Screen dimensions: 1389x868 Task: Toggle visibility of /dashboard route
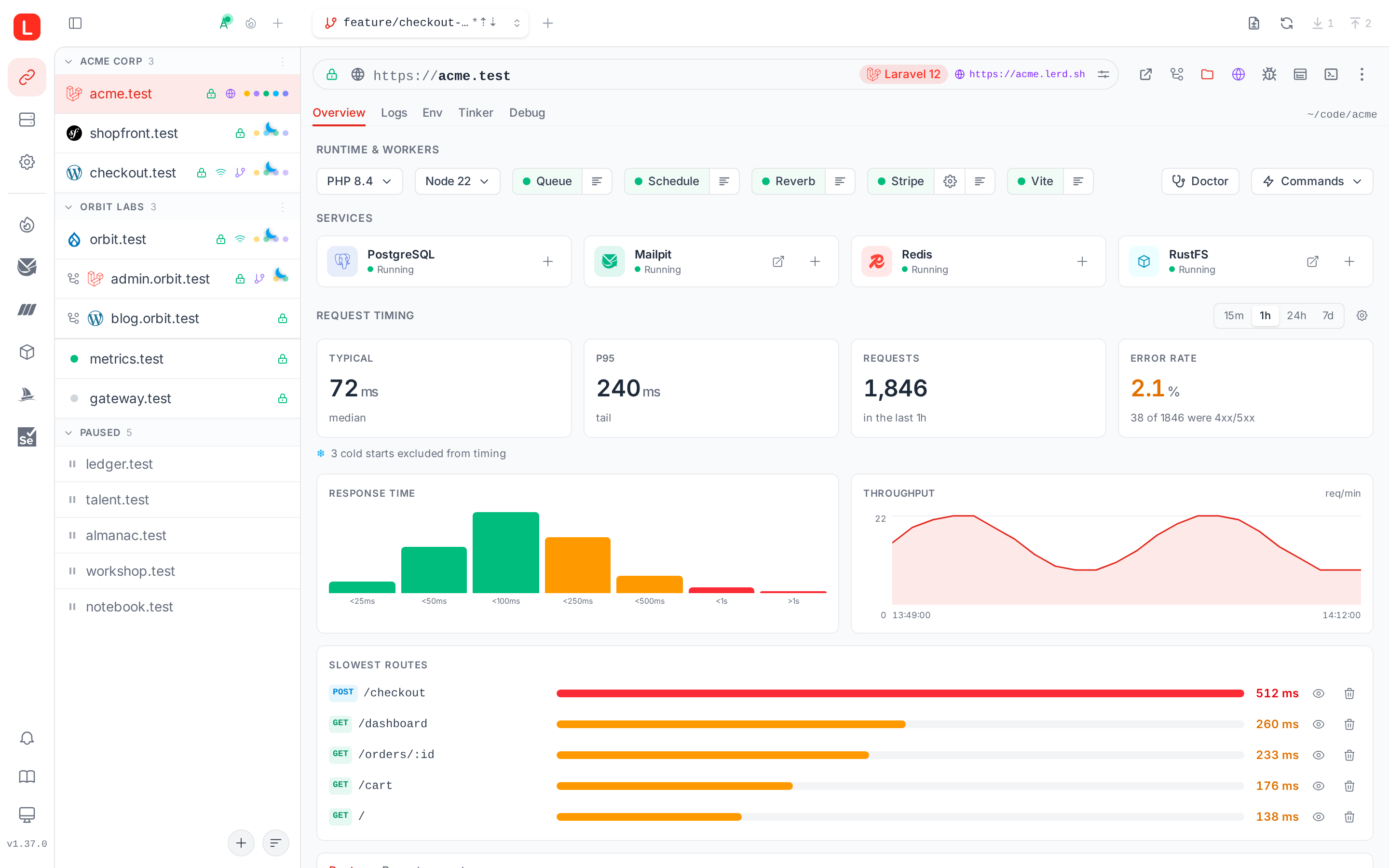[x=1319, y=724]
